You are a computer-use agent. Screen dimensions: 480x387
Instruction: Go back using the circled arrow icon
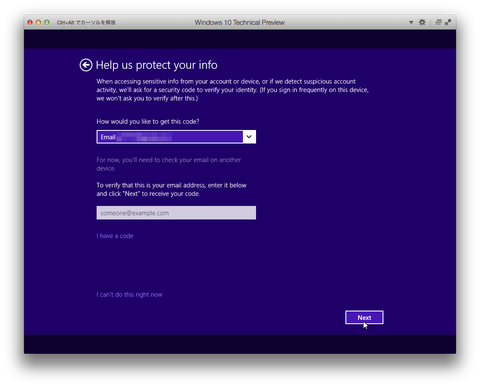(x=86, y=65)
